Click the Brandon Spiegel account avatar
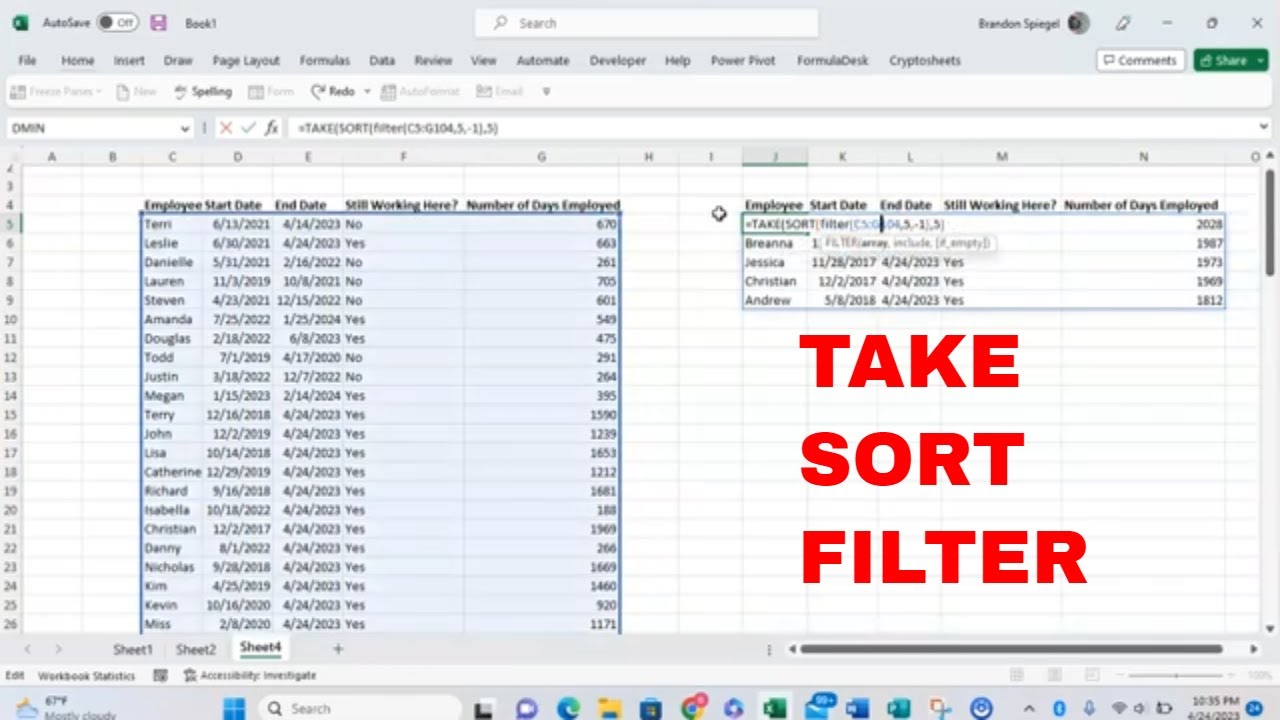 1077,22
